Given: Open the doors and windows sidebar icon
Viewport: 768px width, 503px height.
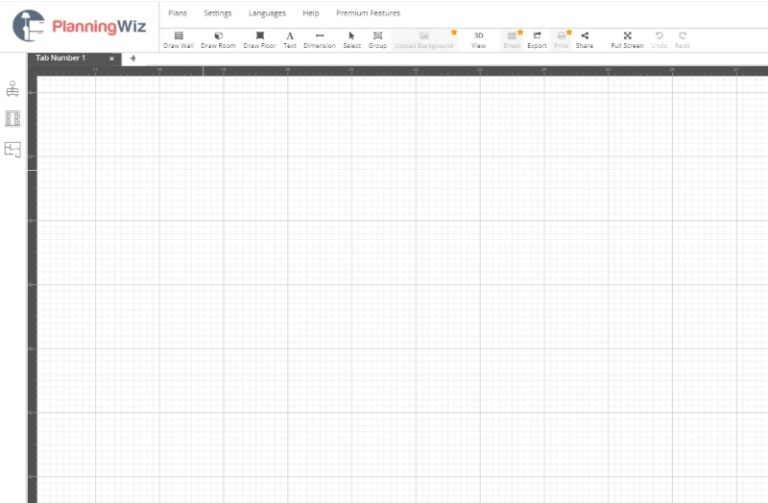Looking at the screenshot, I should pyautogui.click(x=13, y=119).
